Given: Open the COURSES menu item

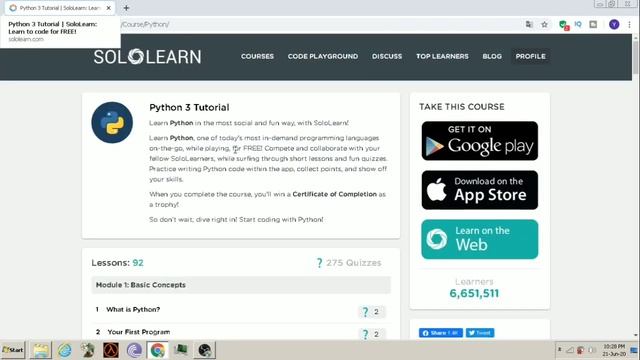Looking at the screenshot, I should coord(257,56).
